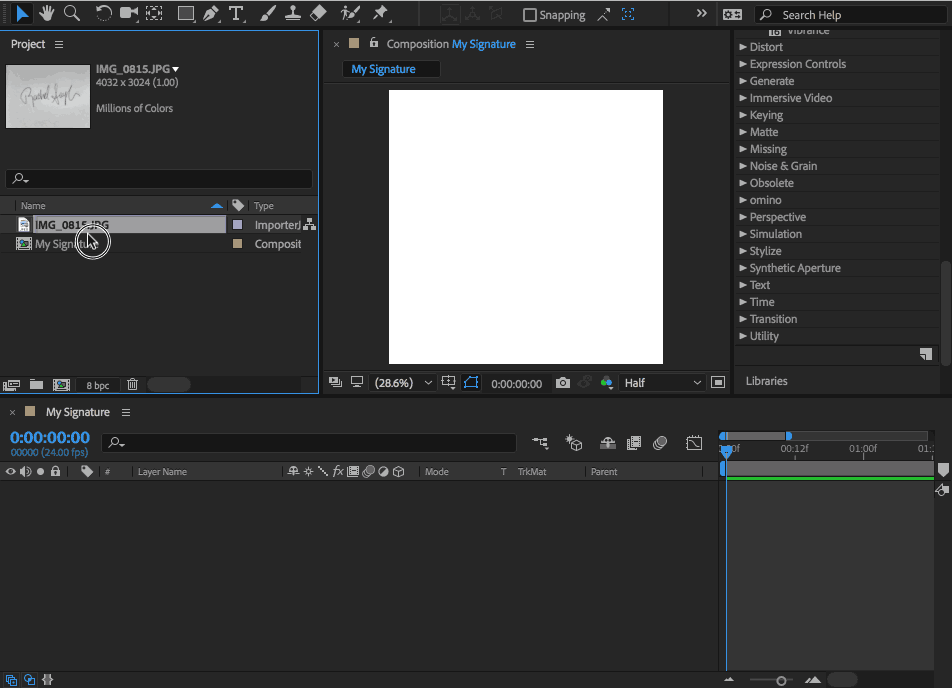Select the Rotation tool
Viewport: 952px width, 688px height.
click(103, 13)
